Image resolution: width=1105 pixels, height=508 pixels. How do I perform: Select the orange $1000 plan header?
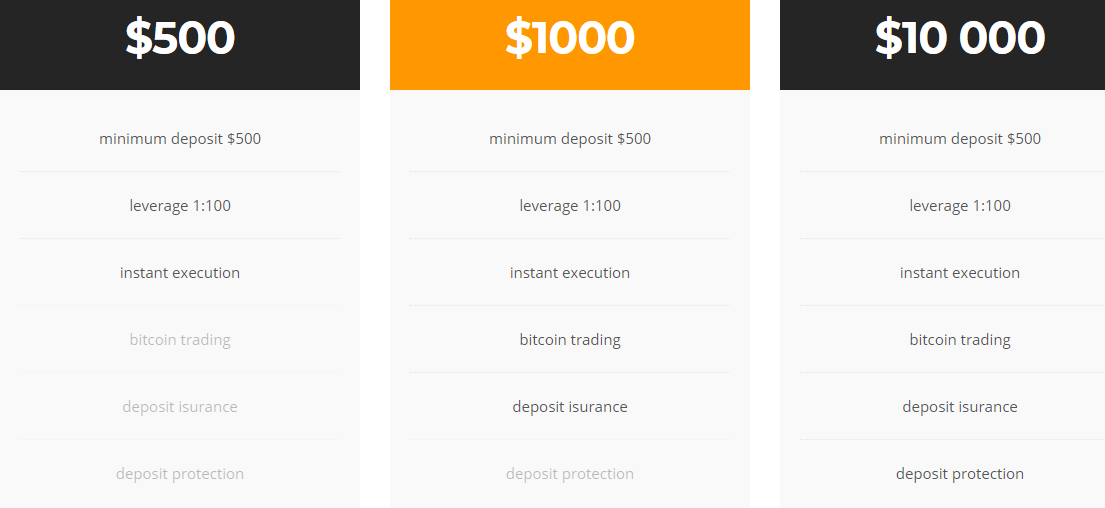pos(569,44)
